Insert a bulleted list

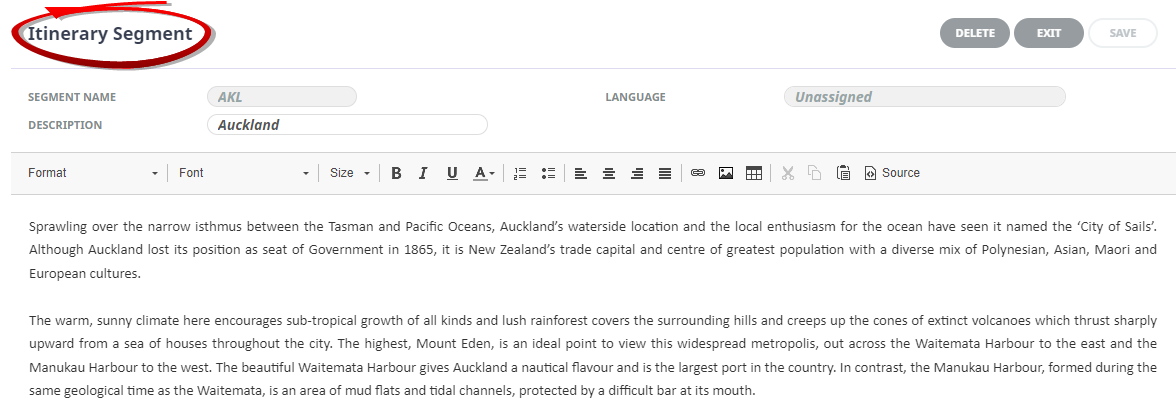coord(548,173)
